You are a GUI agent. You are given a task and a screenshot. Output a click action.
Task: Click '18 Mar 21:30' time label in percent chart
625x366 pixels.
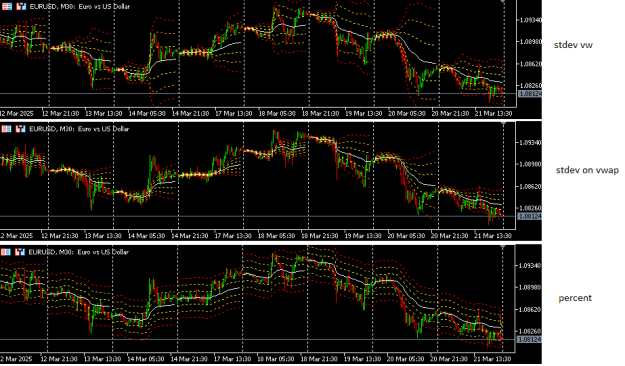pos(318,359)
